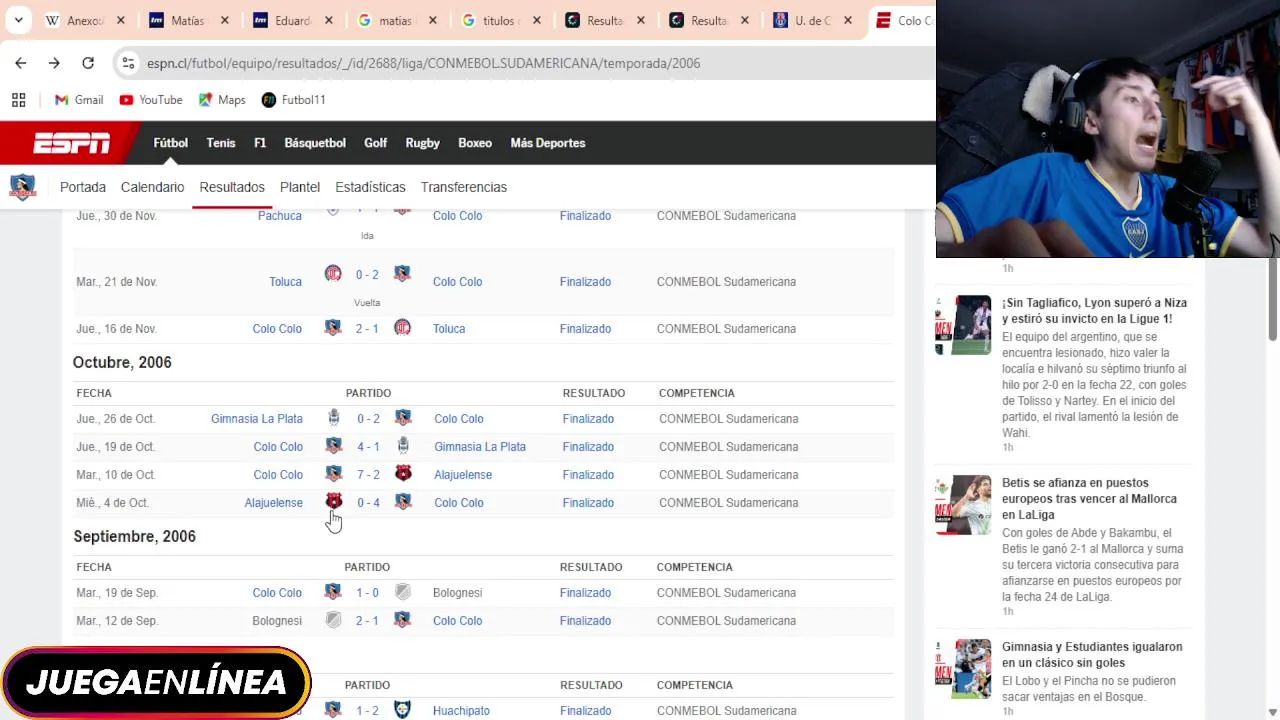Click Bolognesi crest in 12 de Sep. row
1280x720 pixels.
click(x=333, y=620)
